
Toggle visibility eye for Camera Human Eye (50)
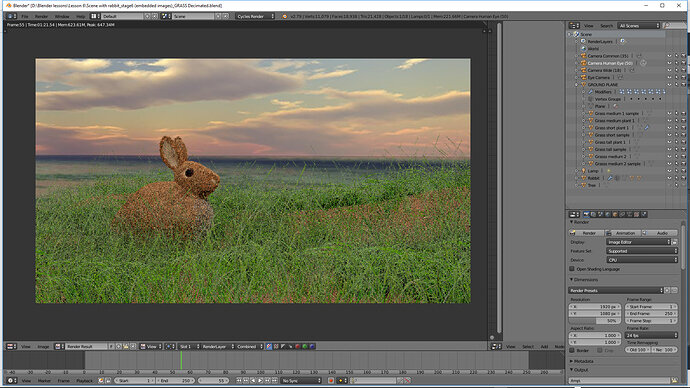click(669, 63)
